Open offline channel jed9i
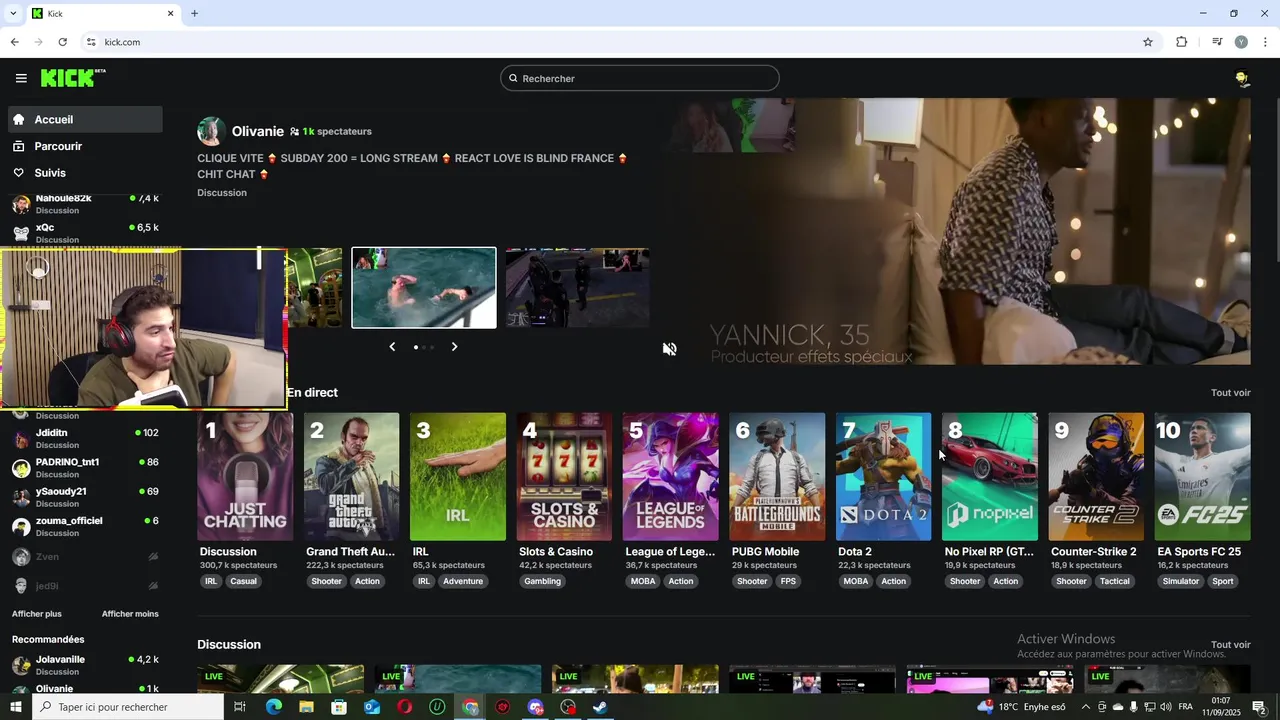This screenshot has width=1280, height=720. point(85,586)
